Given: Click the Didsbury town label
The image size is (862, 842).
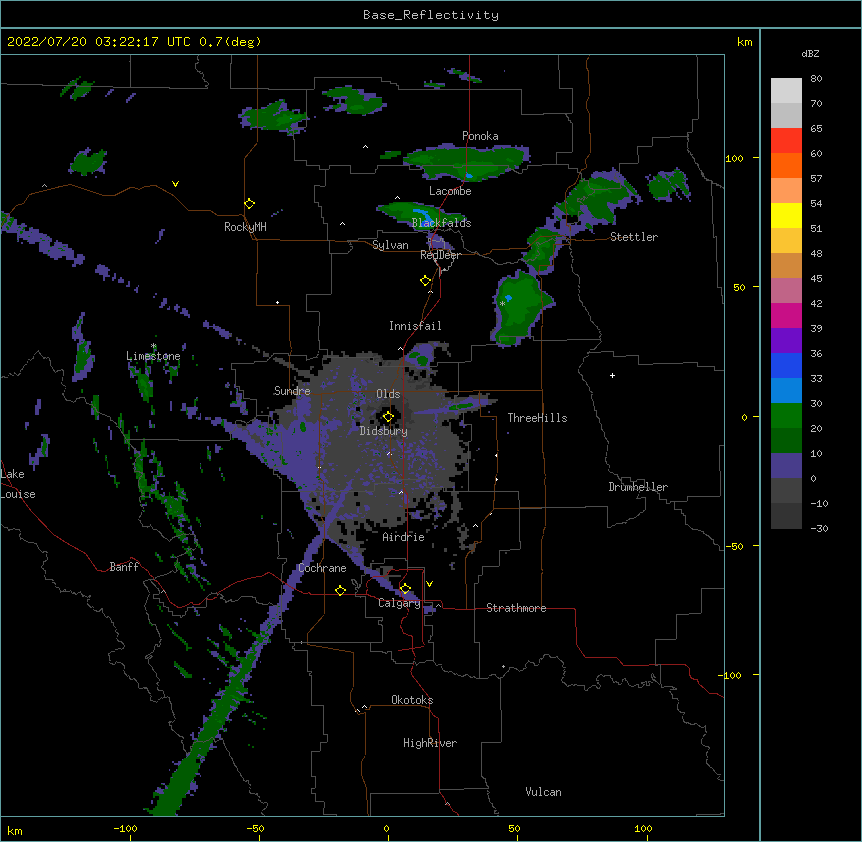Looking at the screenshot, I should tap(384, 431).
